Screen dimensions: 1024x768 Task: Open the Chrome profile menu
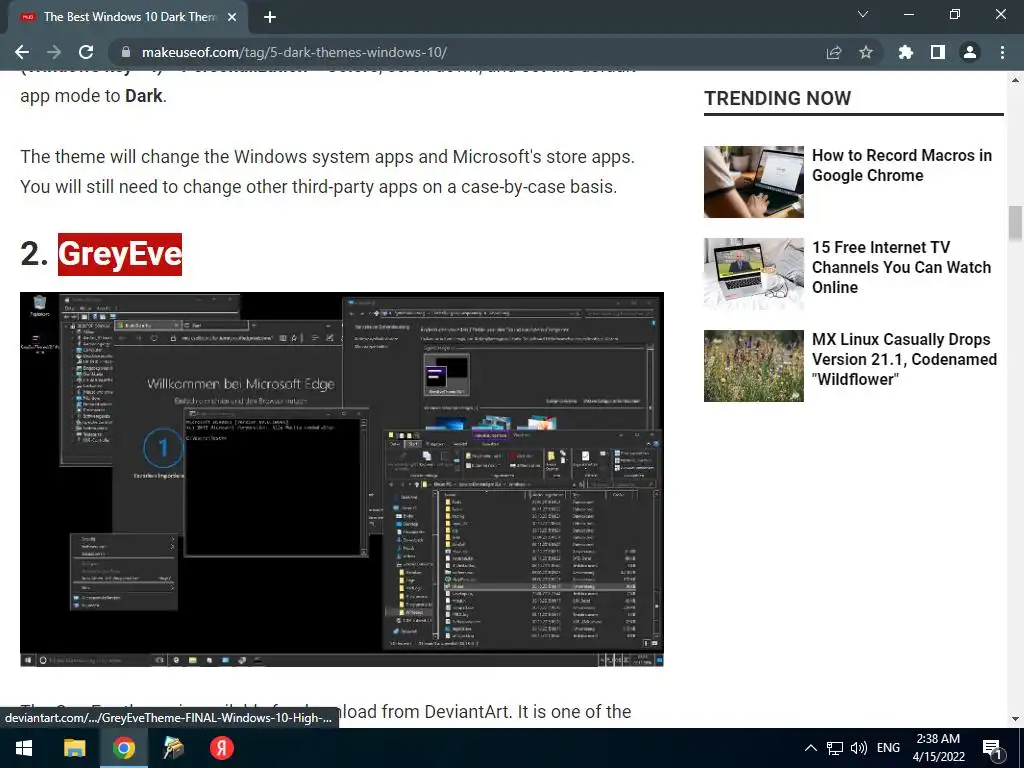click(970, 52)
